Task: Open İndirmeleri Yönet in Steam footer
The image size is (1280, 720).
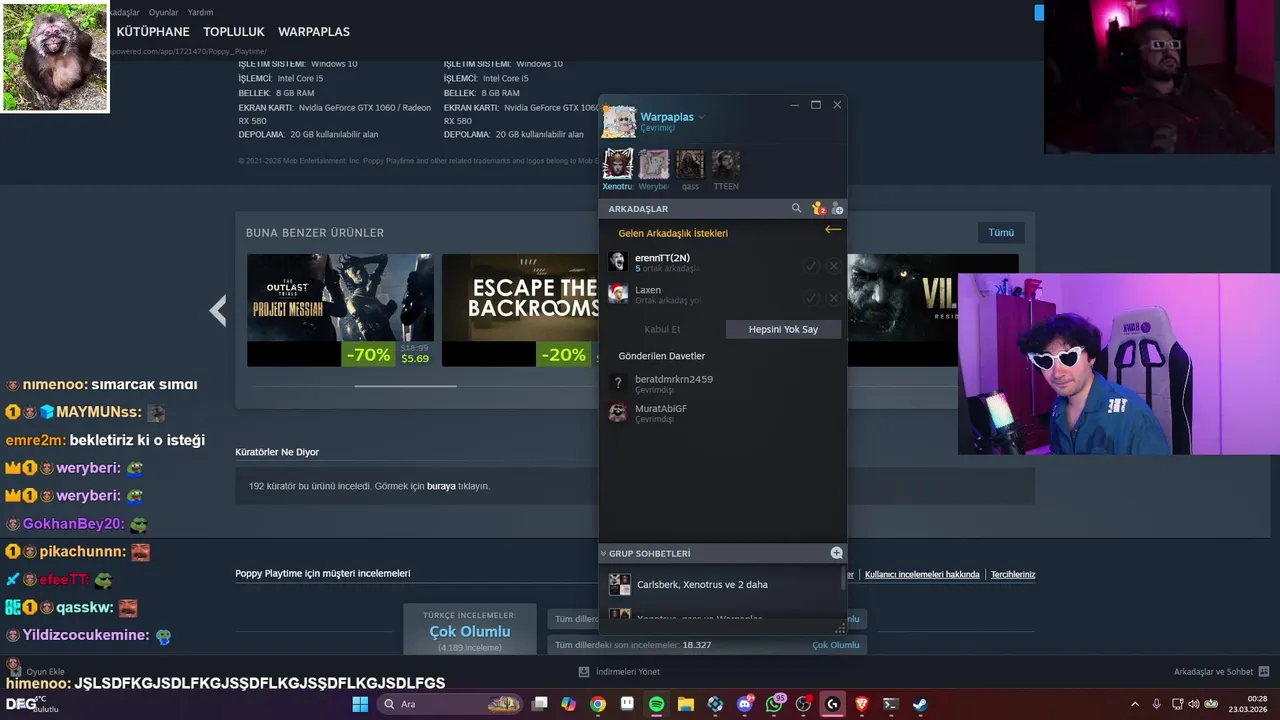Action: click(619, 672)
